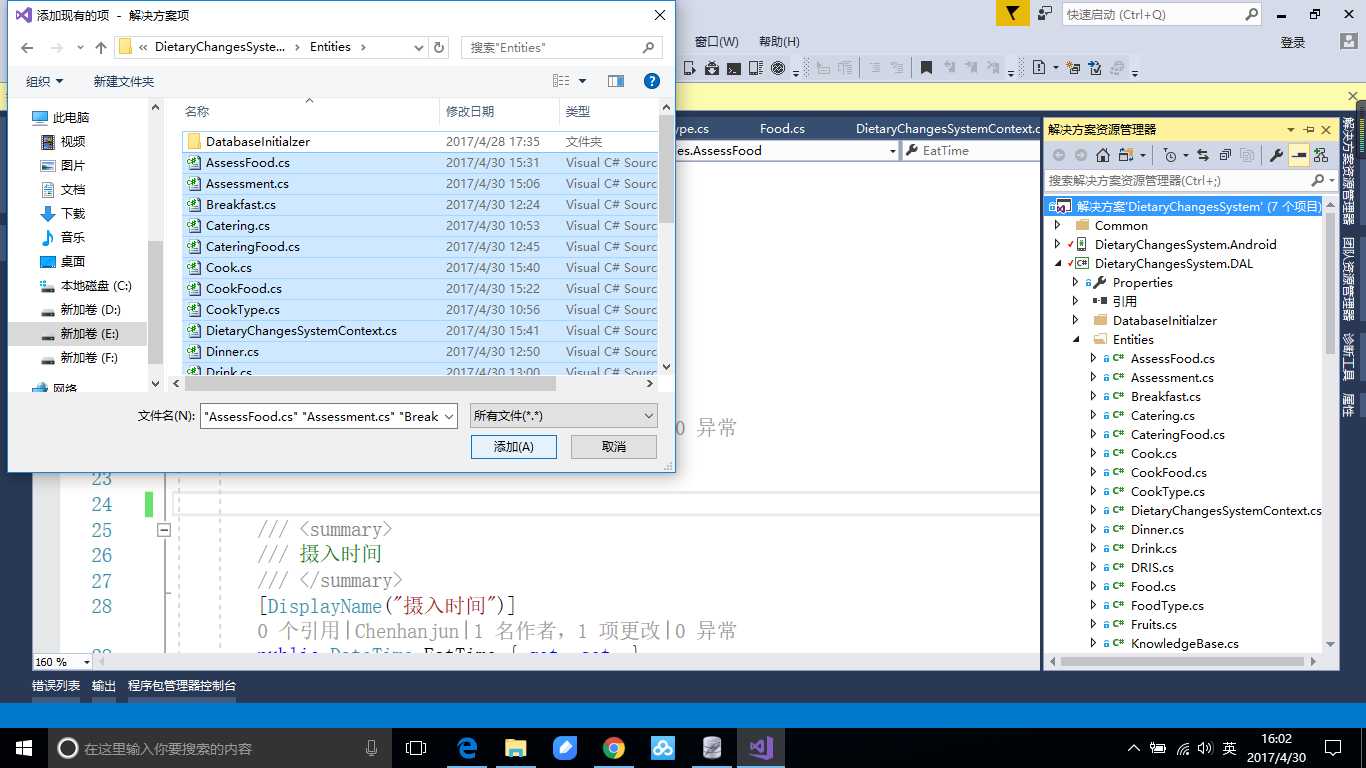
Task: Switch to the 错误列表 tab
Action: 56,686
